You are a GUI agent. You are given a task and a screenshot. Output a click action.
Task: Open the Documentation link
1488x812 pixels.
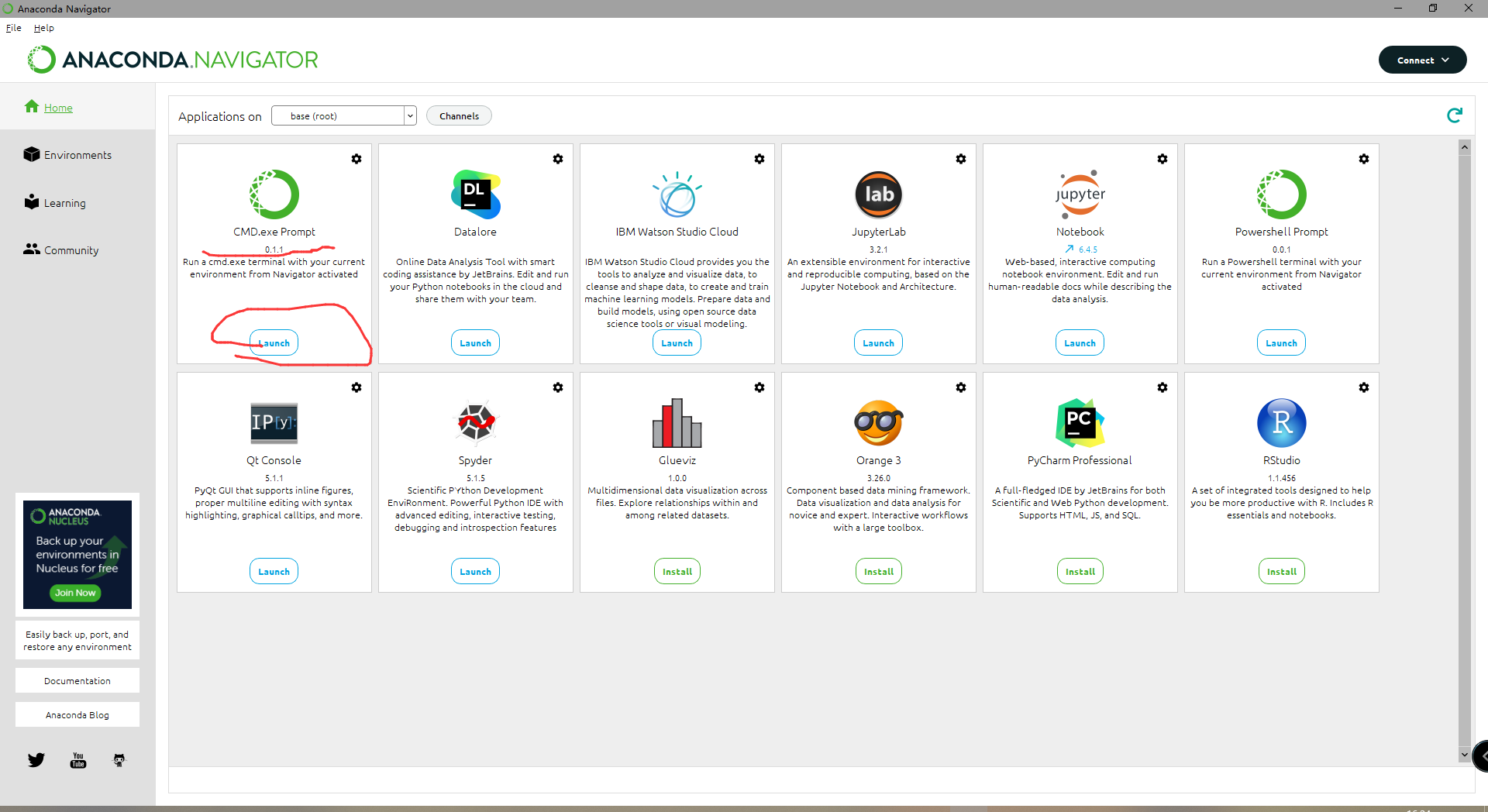pyautogui.click(x=77, y=680)
